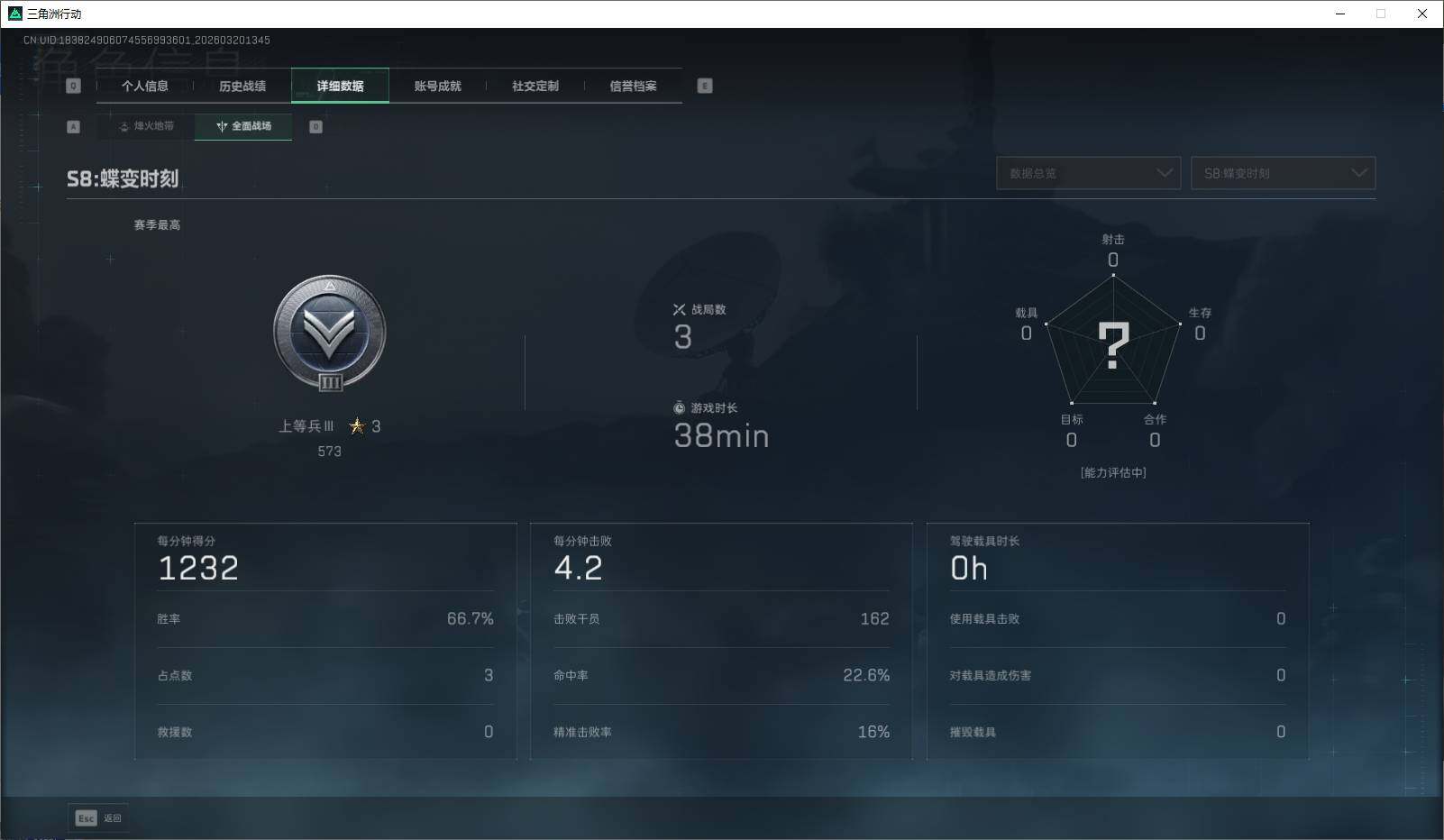
Task: Click the 命中率 22.6% row
Action: click(721, 675)
